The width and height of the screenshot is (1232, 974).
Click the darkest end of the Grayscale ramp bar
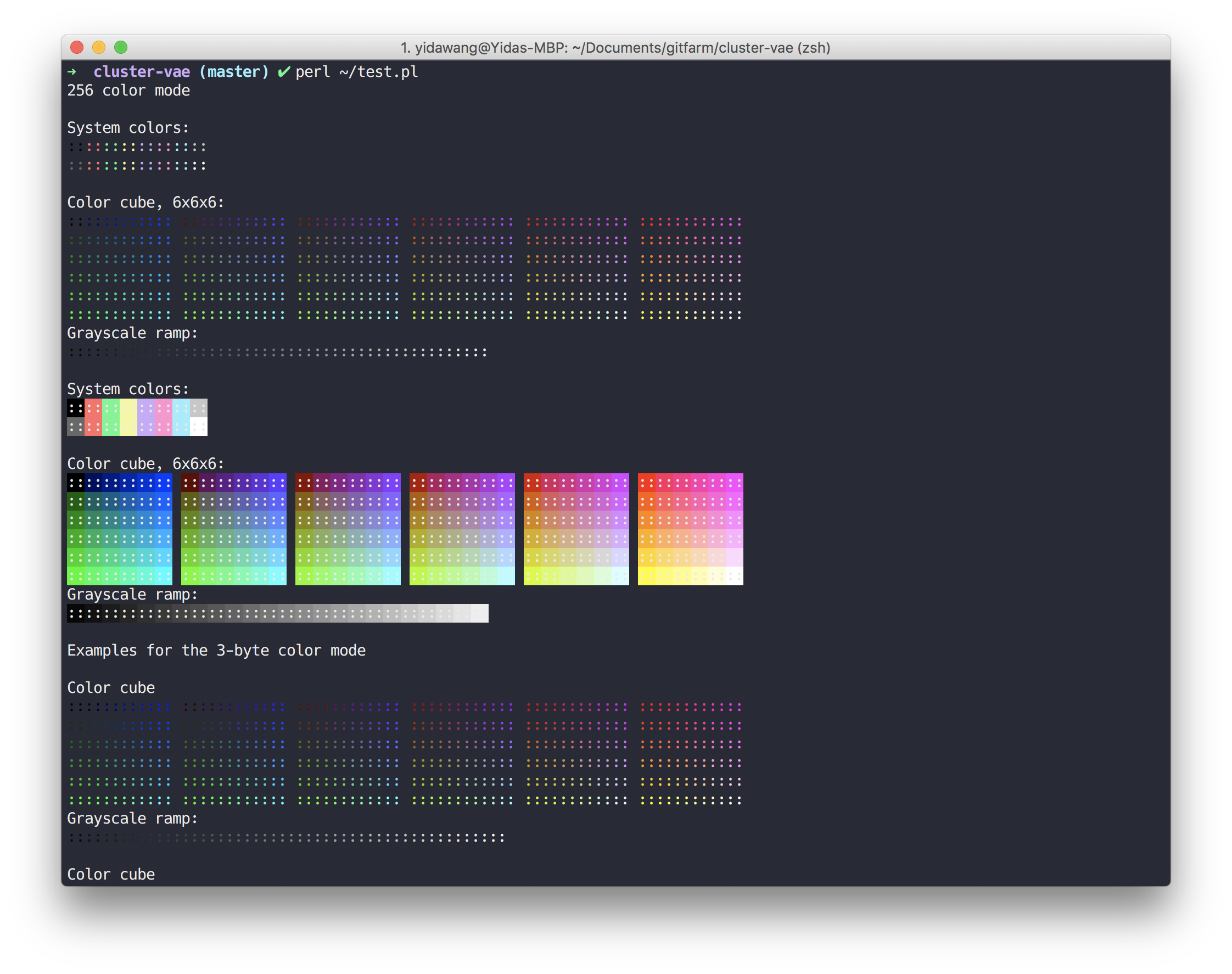pyautogui.click(x=74, y=613)
